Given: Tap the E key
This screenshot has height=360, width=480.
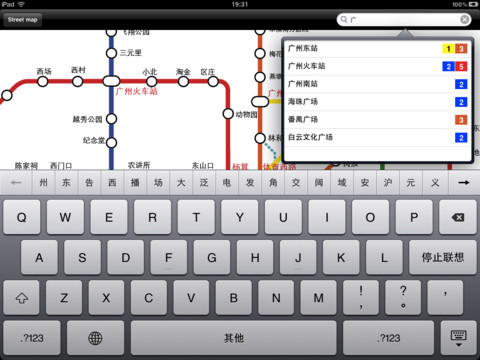Looking at the screenshot, I should (109, 217).
